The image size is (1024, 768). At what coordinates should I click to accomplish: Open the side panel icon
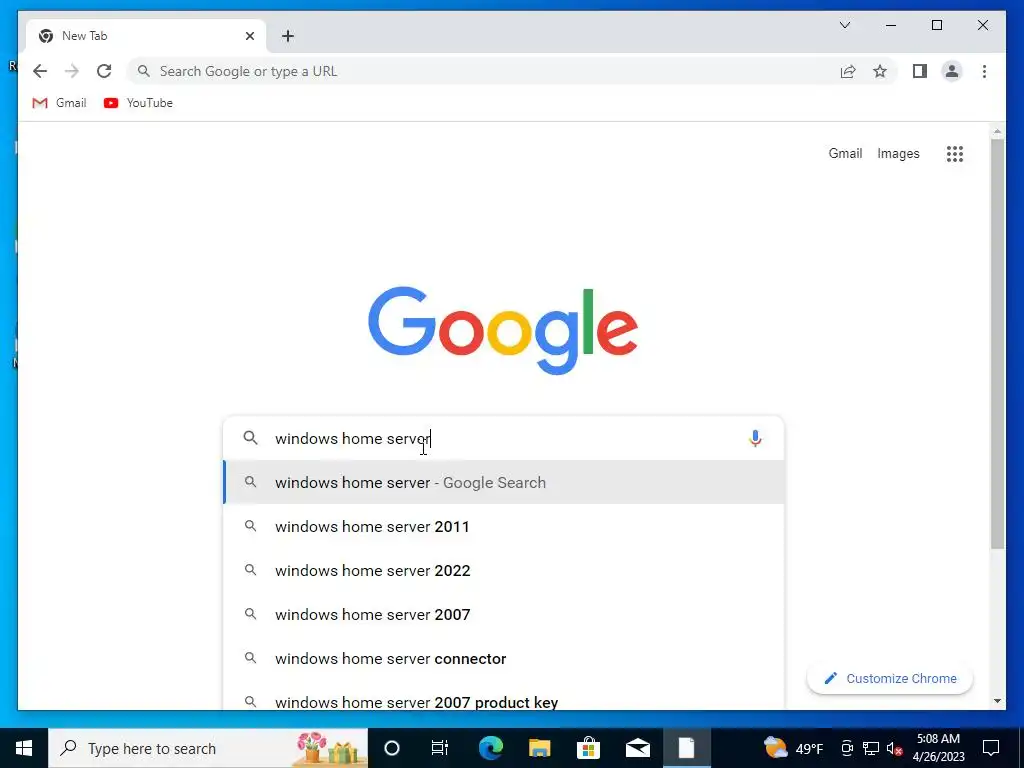point(920,71)
